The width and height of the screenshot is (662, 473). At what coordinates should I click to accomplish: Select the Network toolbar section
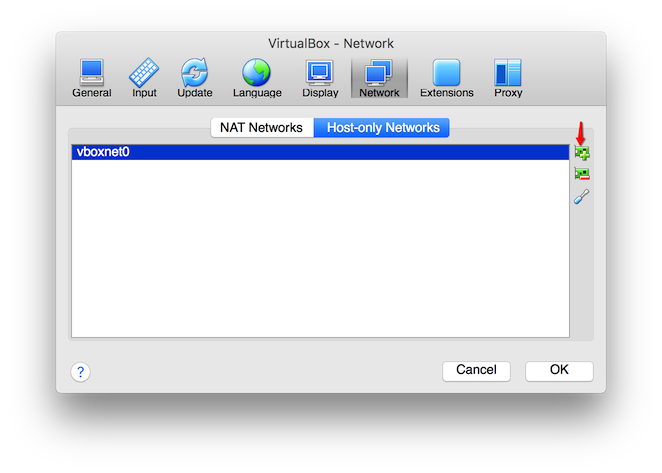[379, 78]
